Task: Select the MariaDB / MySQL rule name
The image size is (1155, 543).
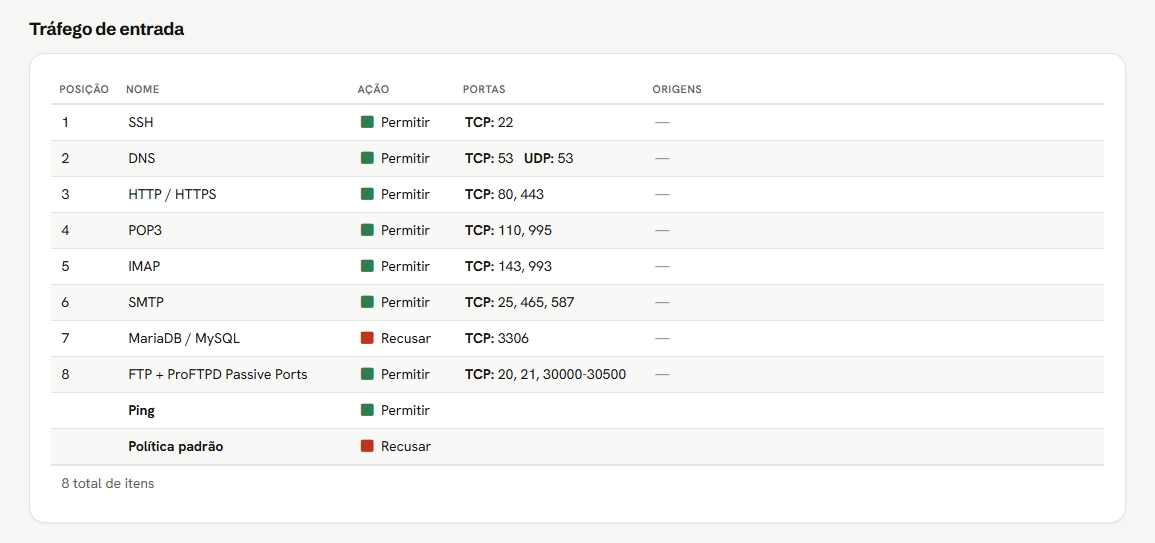Action: coord(184,339)
